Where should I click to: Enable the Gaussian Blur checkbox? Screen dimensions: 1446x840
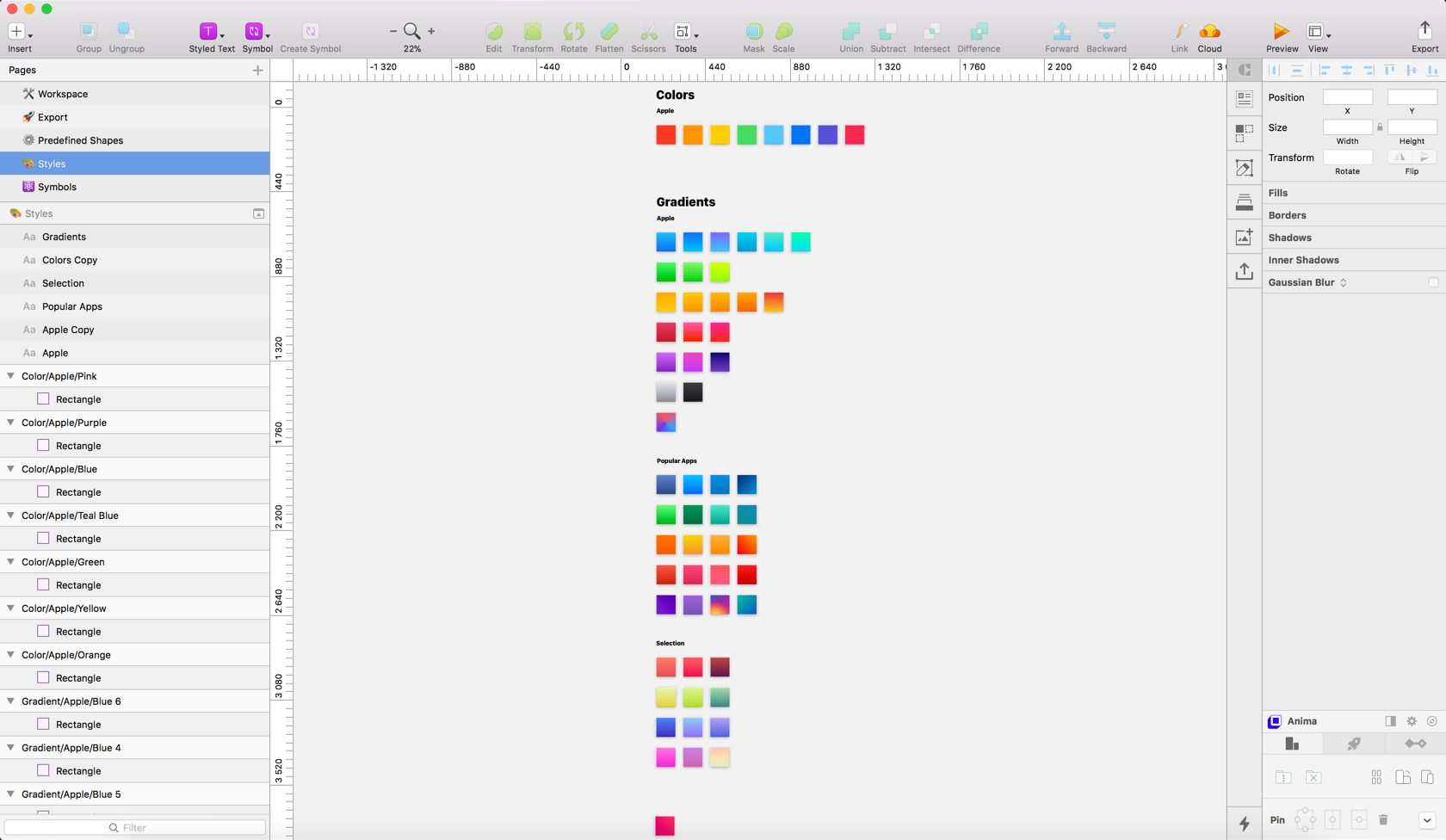point(1433,282)
